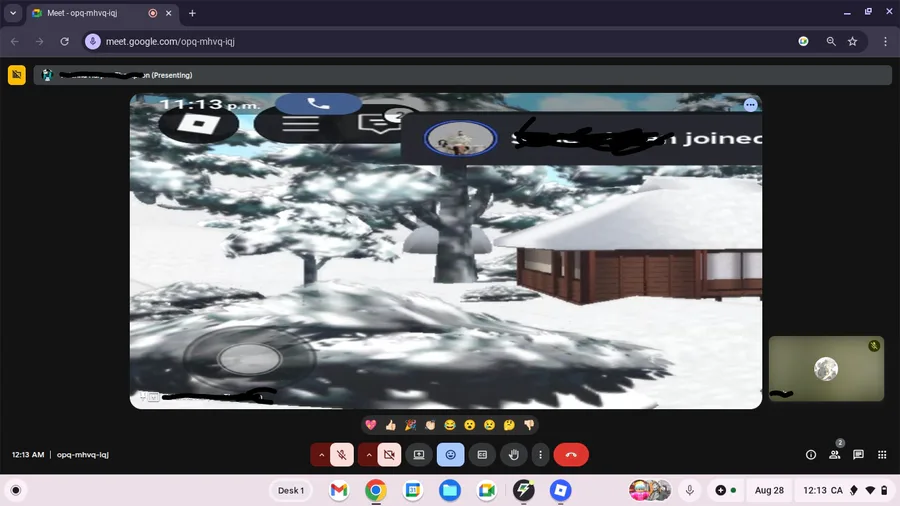This screenshot has height=506, width=900.
Task: Open the browser zoom indicator
Action: [x=831, y=41]
